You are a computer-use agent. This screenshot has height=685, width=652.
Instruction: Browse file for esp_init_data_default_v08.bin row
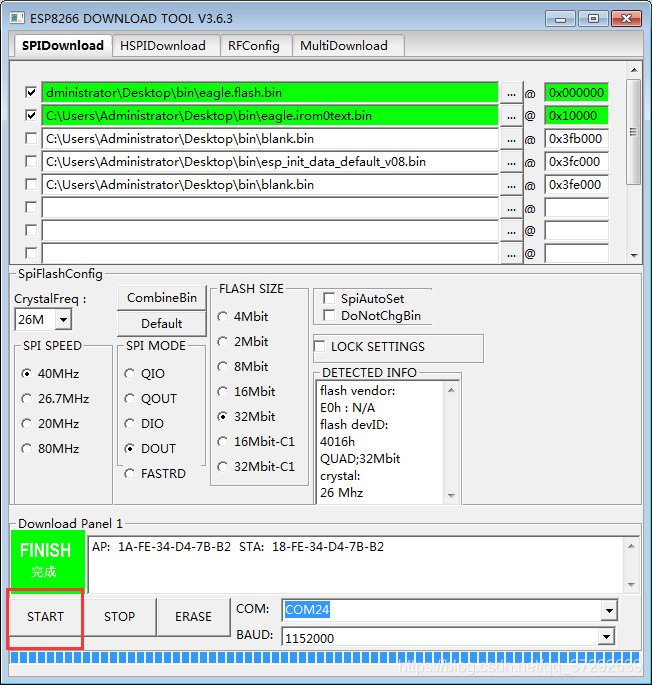pos(511,163)
